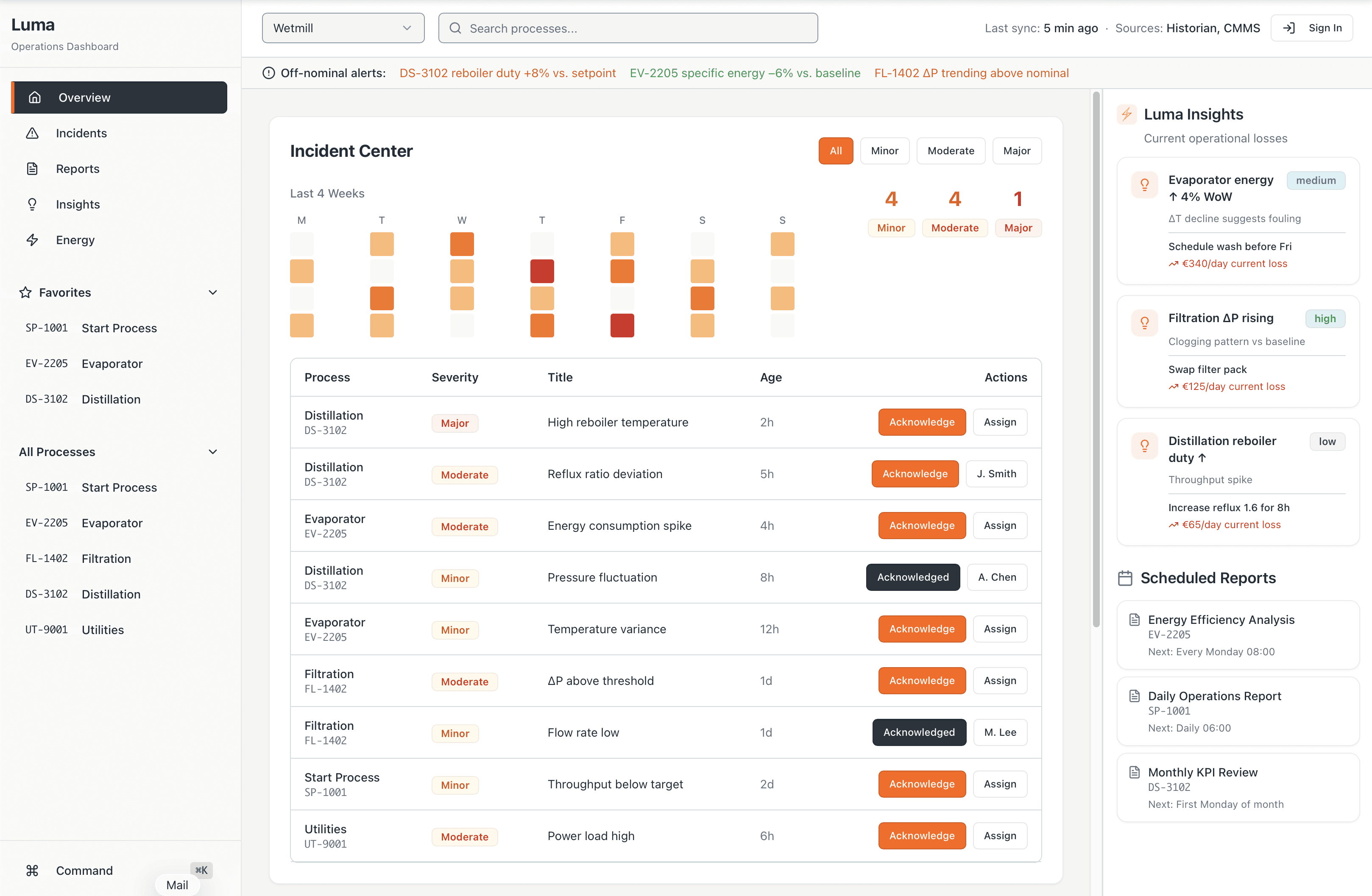The height and width of the screenshot is (896, 1372).
Task: Assign the Power load high incident
Action: (1000, 836)
